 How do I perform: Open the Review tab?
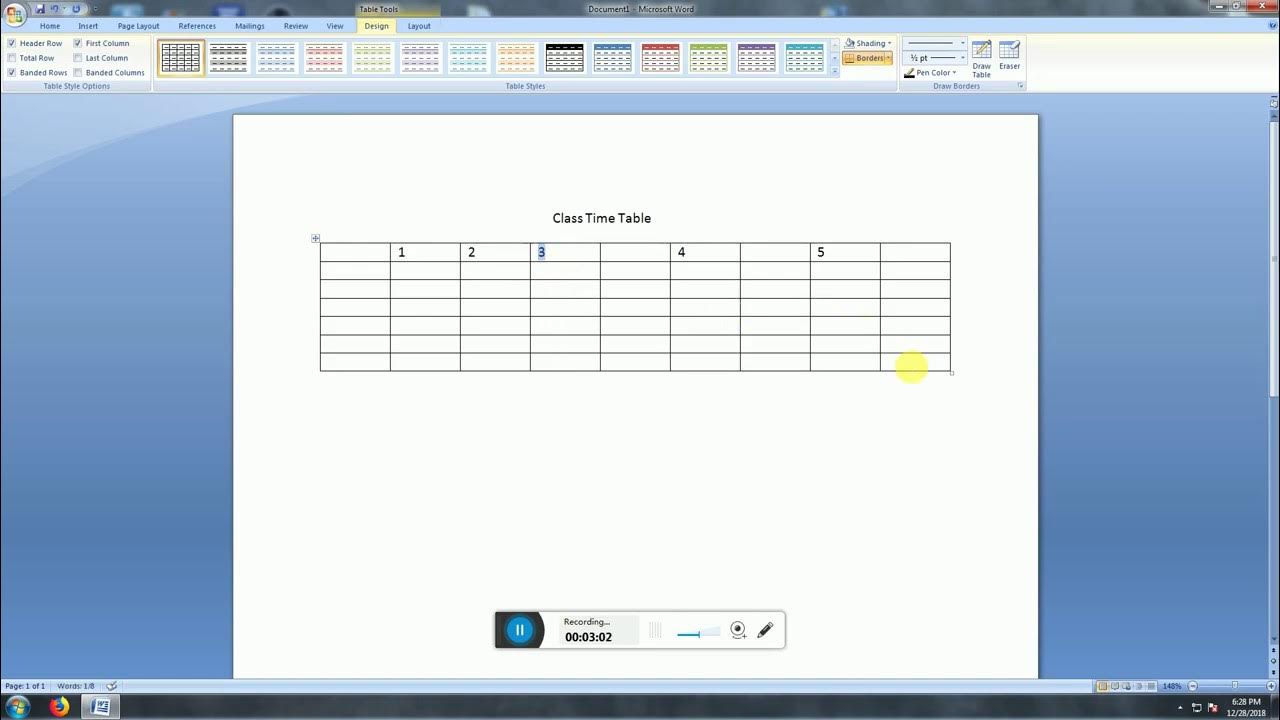coord(296,26)
